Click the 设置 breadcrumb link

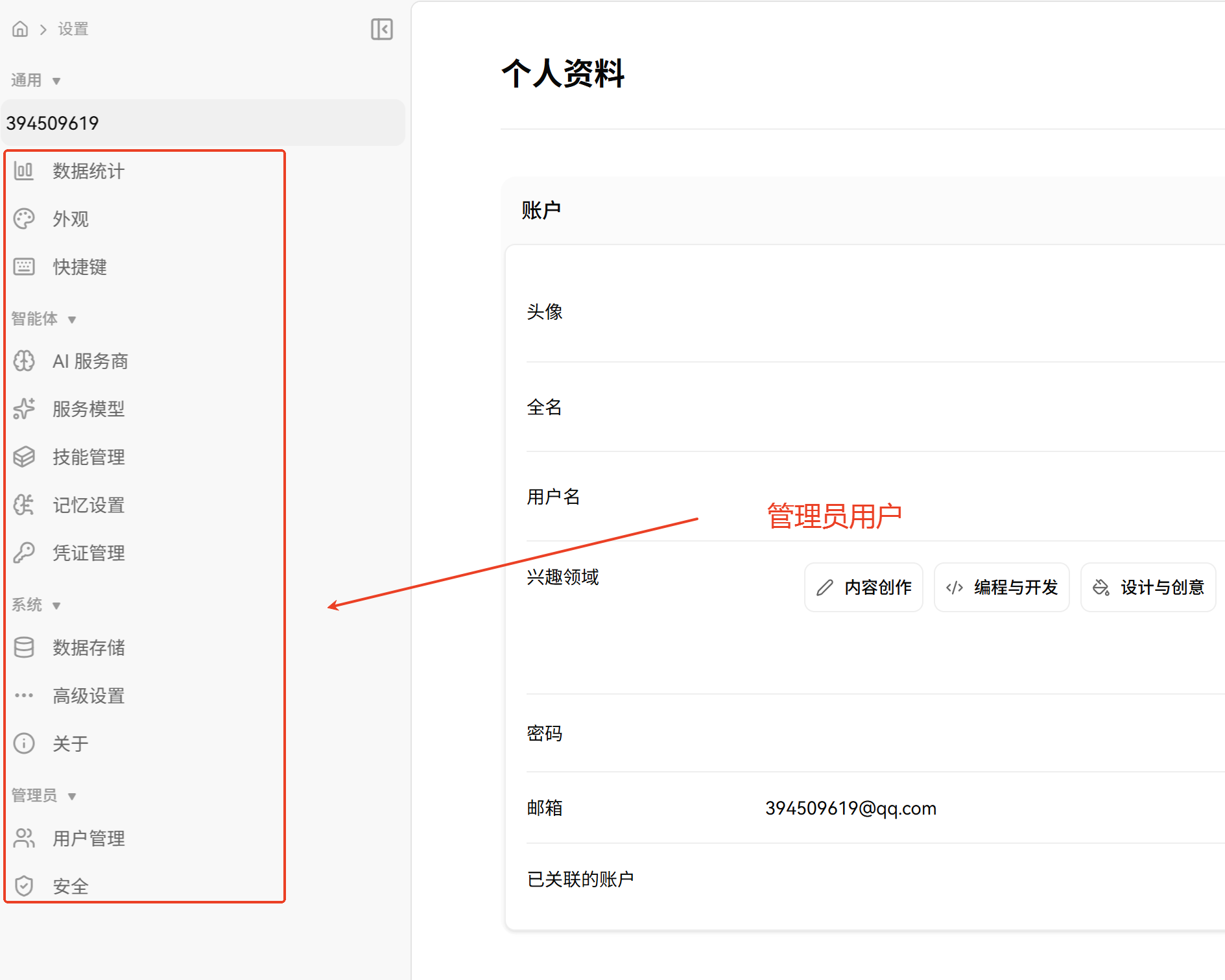[73, 29]
